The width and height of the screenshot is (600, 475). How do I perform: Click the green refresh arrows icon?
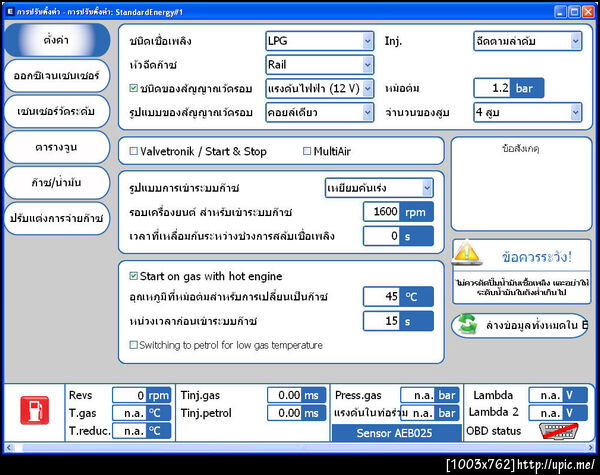(468, 324)
